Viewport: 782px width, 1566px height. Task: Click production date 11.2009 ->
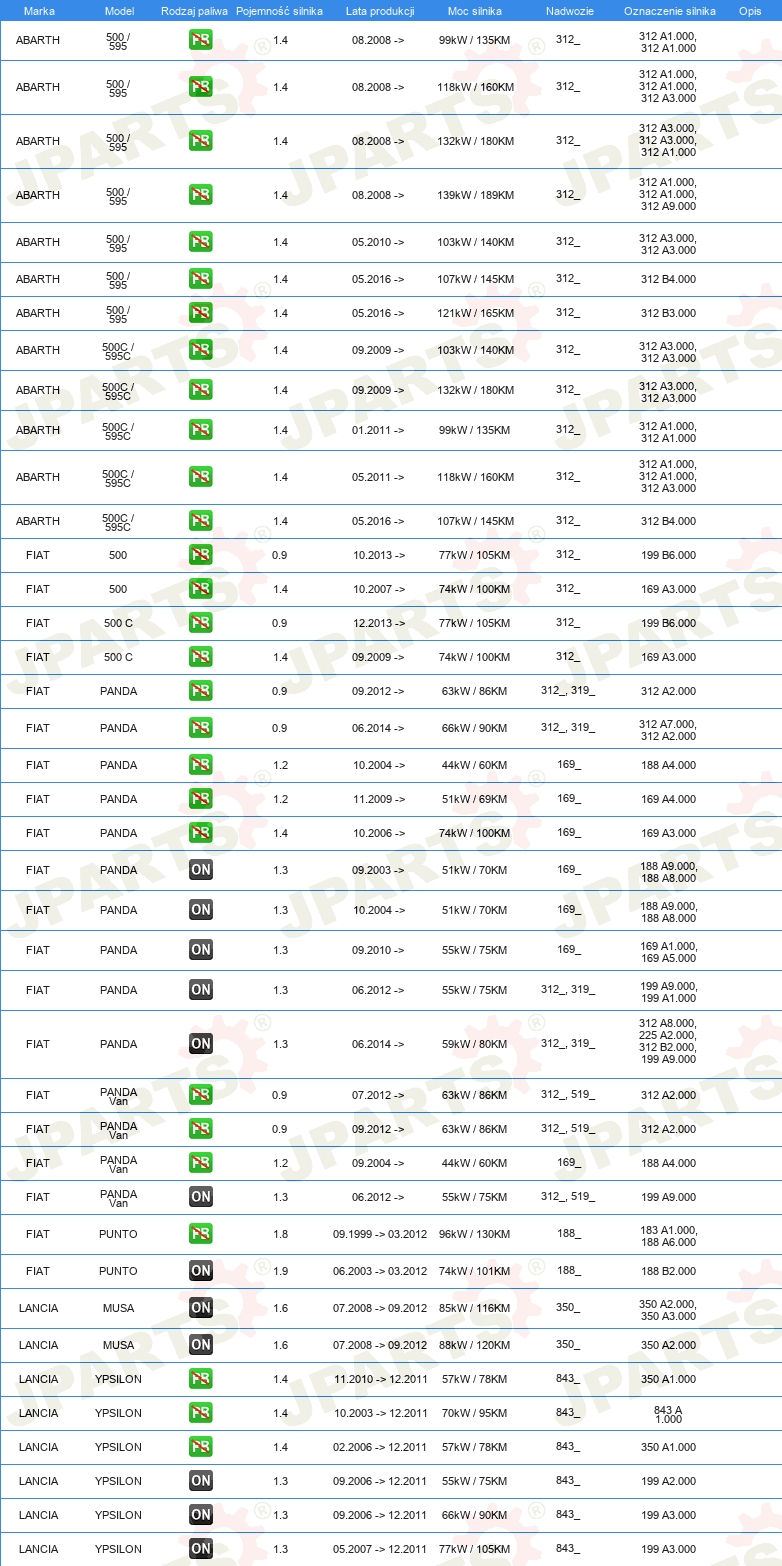pos(378,799)
